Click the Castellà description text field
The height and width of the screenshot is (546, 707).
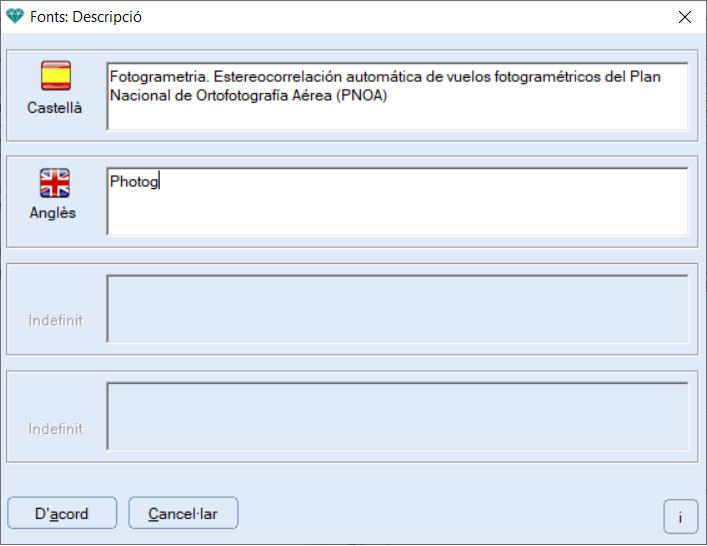[398, 96]
